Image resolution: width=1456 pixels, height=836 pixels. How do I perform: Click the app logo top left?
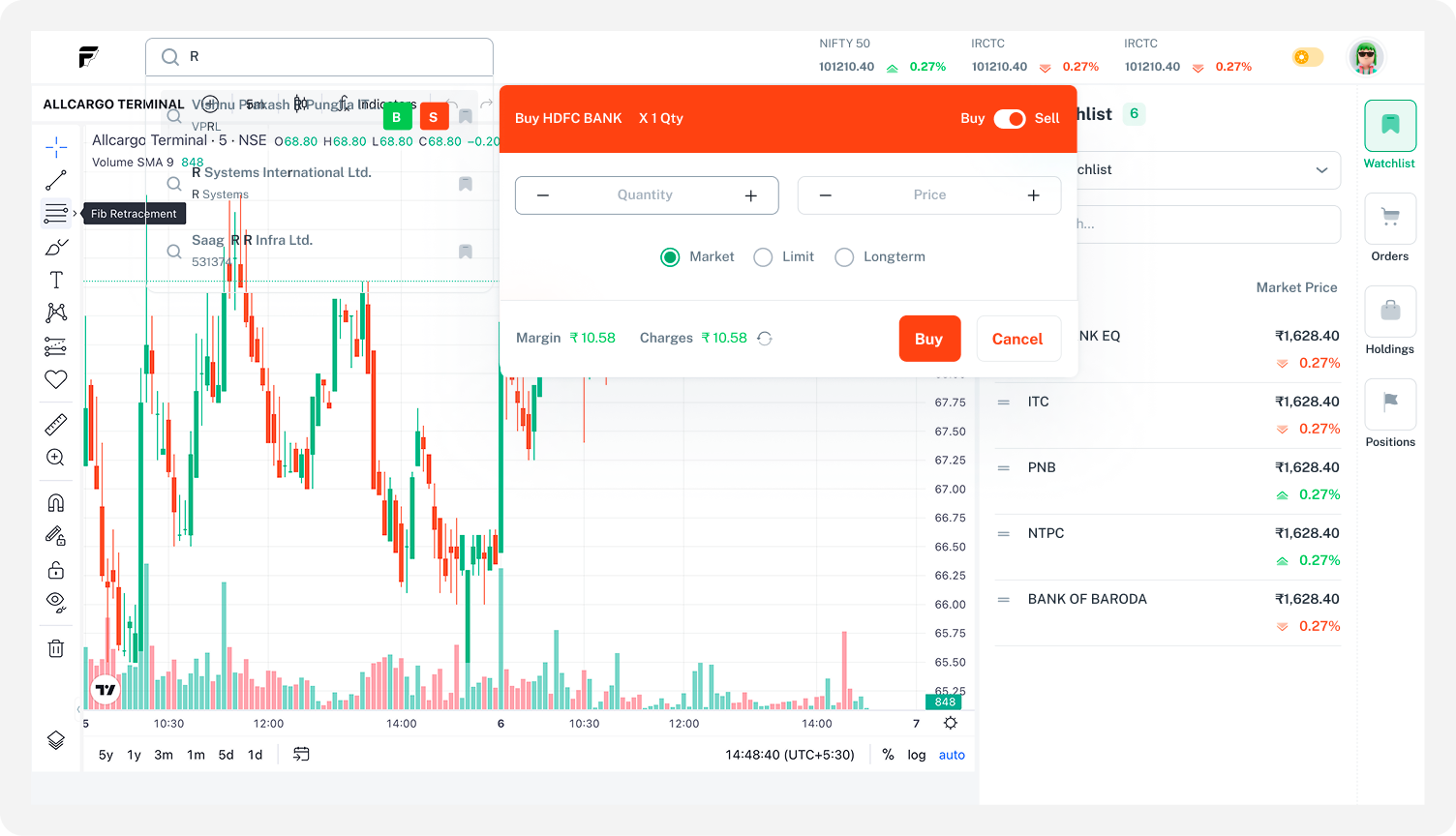click(x=88, y=57)
